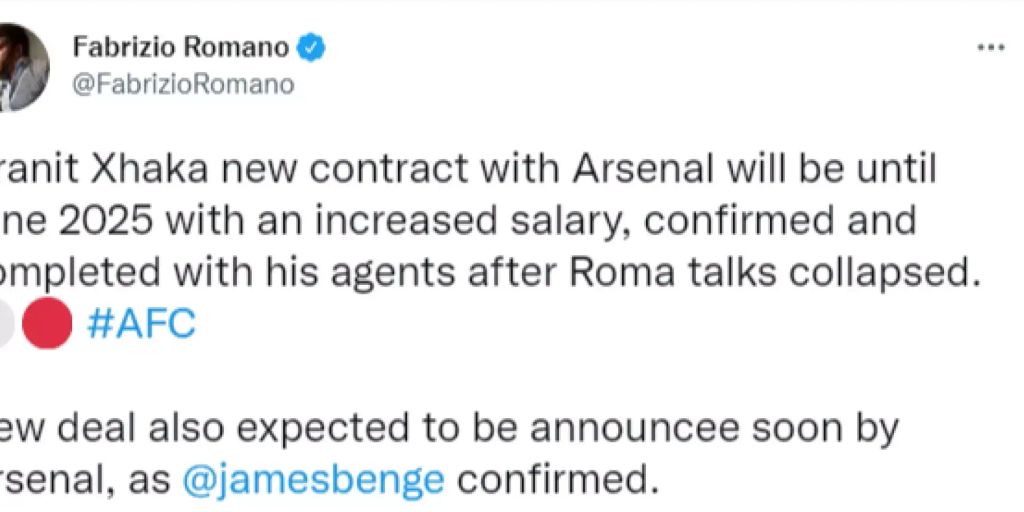Open Fabrizio Romano's profile picture
Image resolution: width=1024 pixels, height=512 pixels.
pos(22,66)
